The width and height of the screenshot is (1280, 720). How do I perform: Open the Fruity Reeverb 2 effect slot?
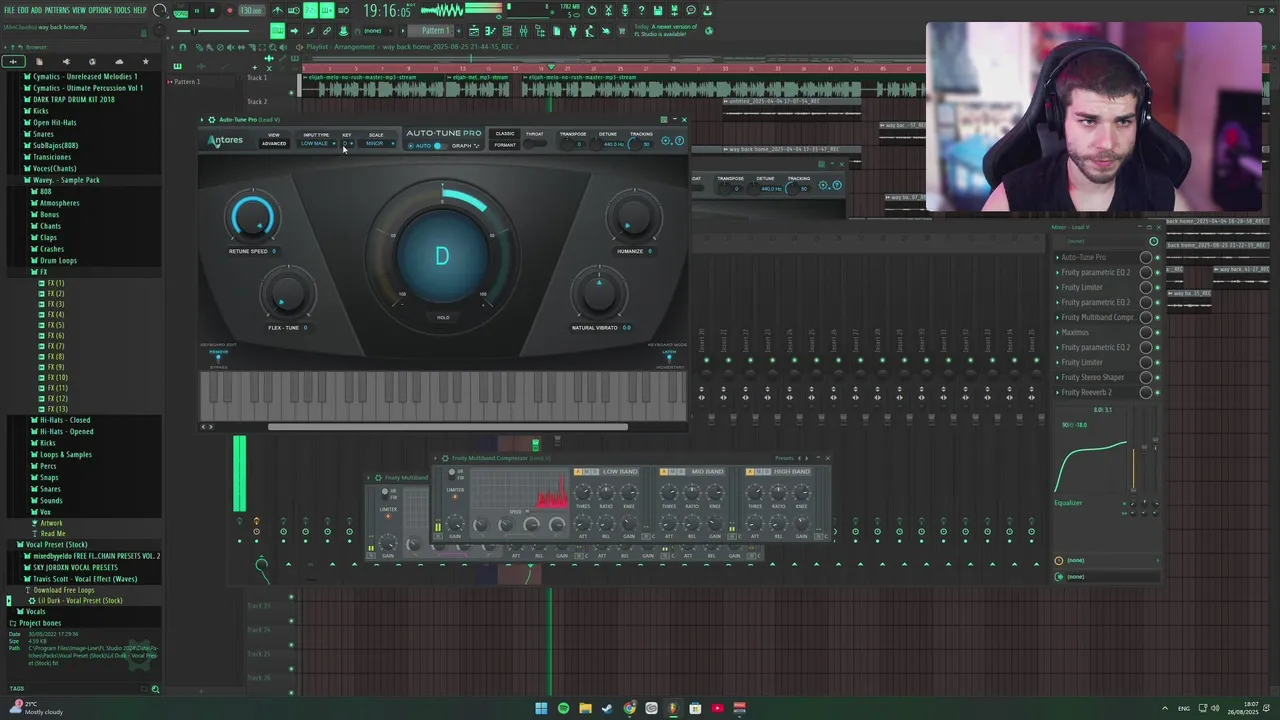click(1086, 392)
